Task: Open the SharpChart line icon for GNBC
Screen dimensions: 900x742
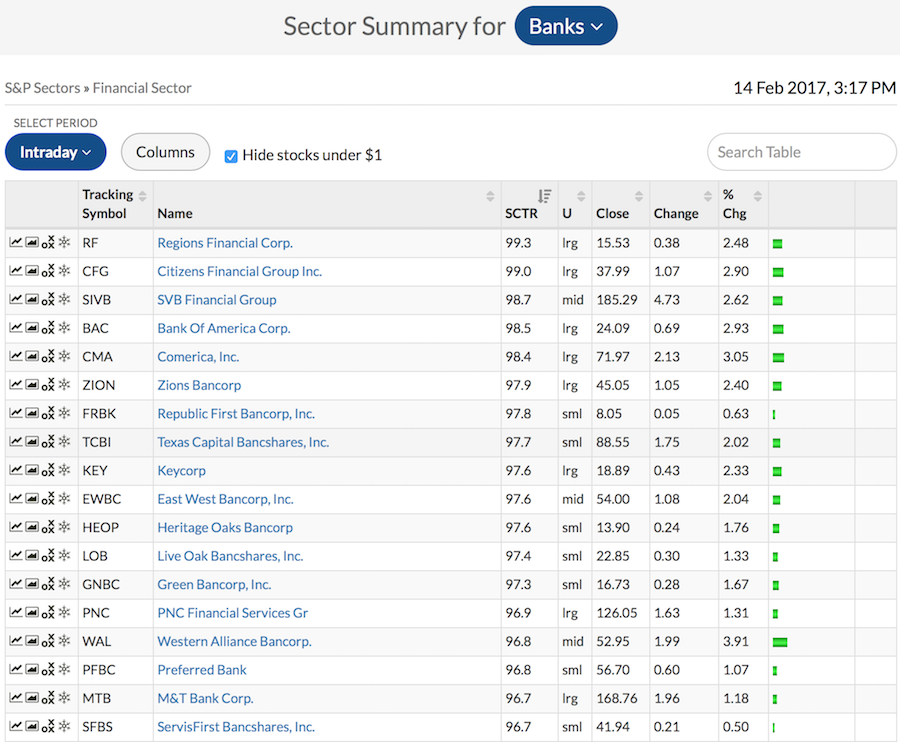Action: click(15, 584)
